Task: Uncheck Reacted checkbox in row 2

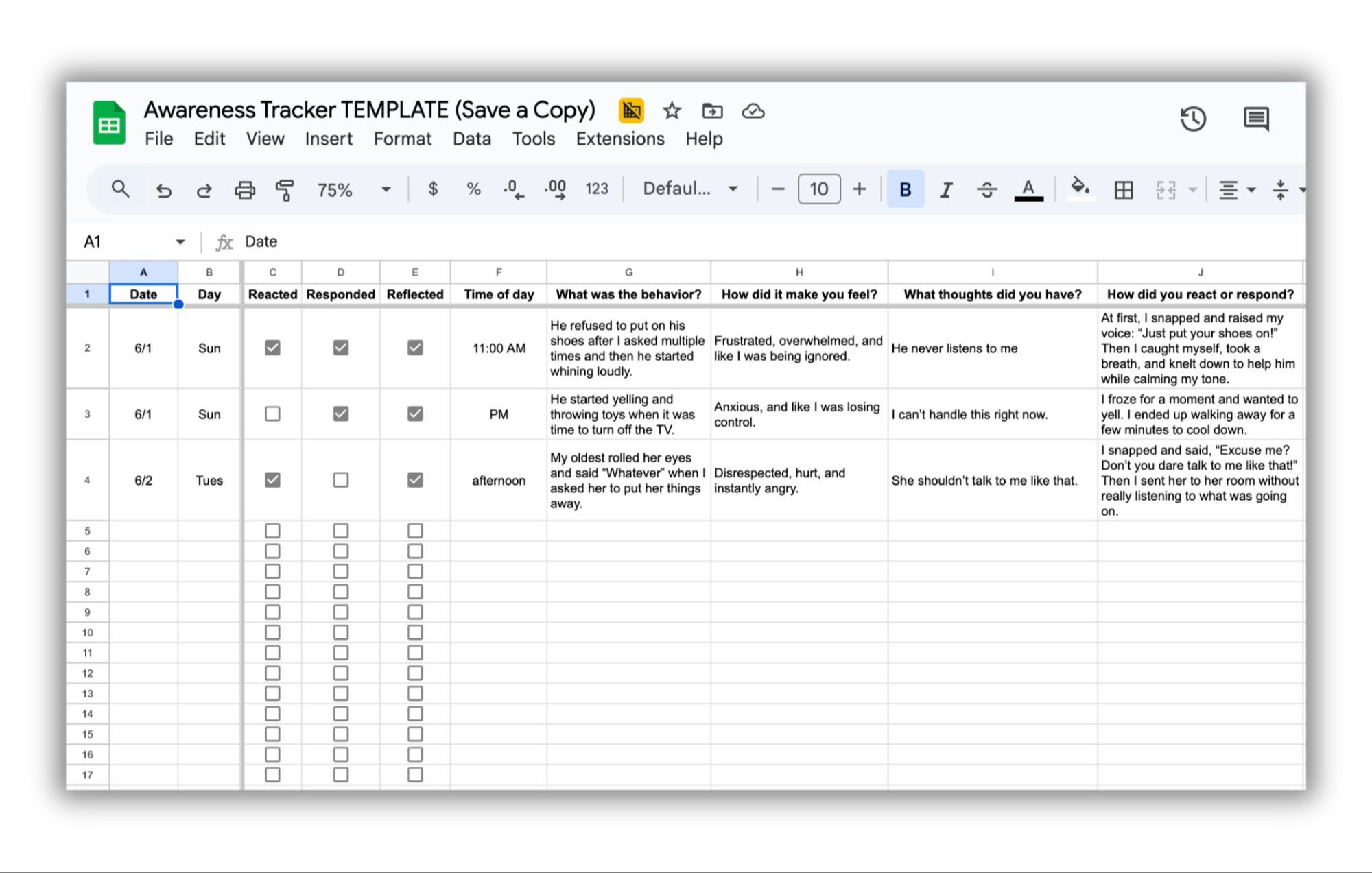Action: (272, 348)
